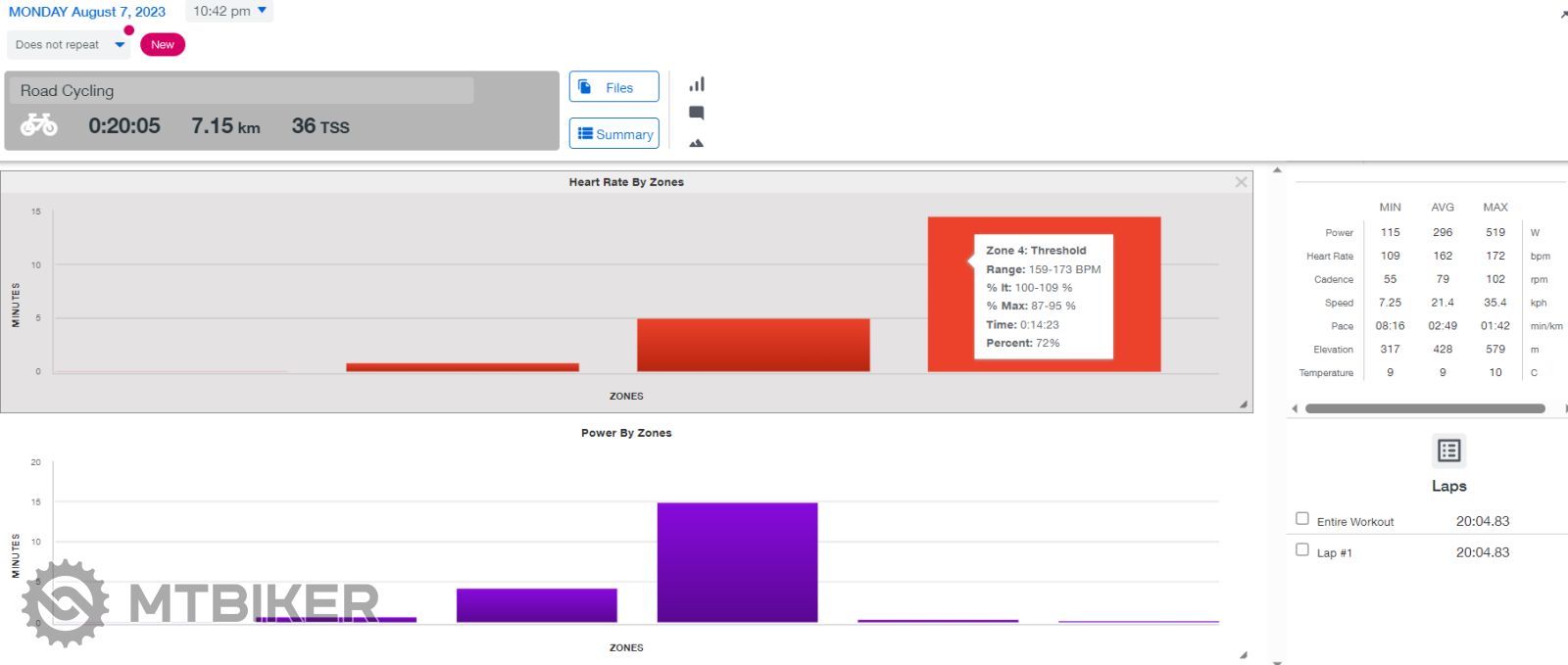Open the comments speech bubble icon

tap(697, 114)
